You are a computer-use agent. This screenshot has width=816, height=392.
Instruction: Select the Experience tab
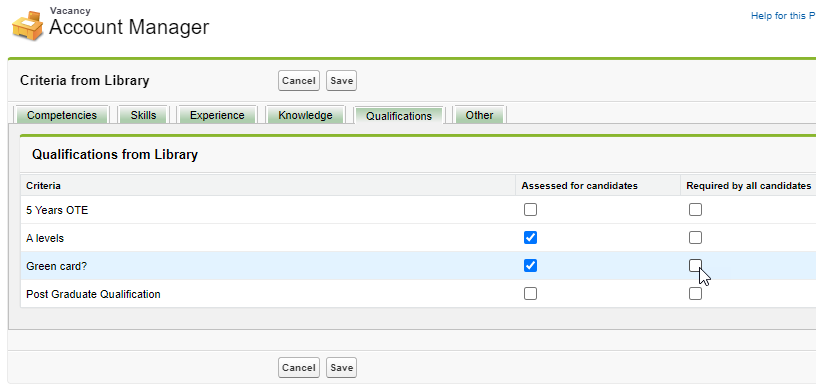217,115
